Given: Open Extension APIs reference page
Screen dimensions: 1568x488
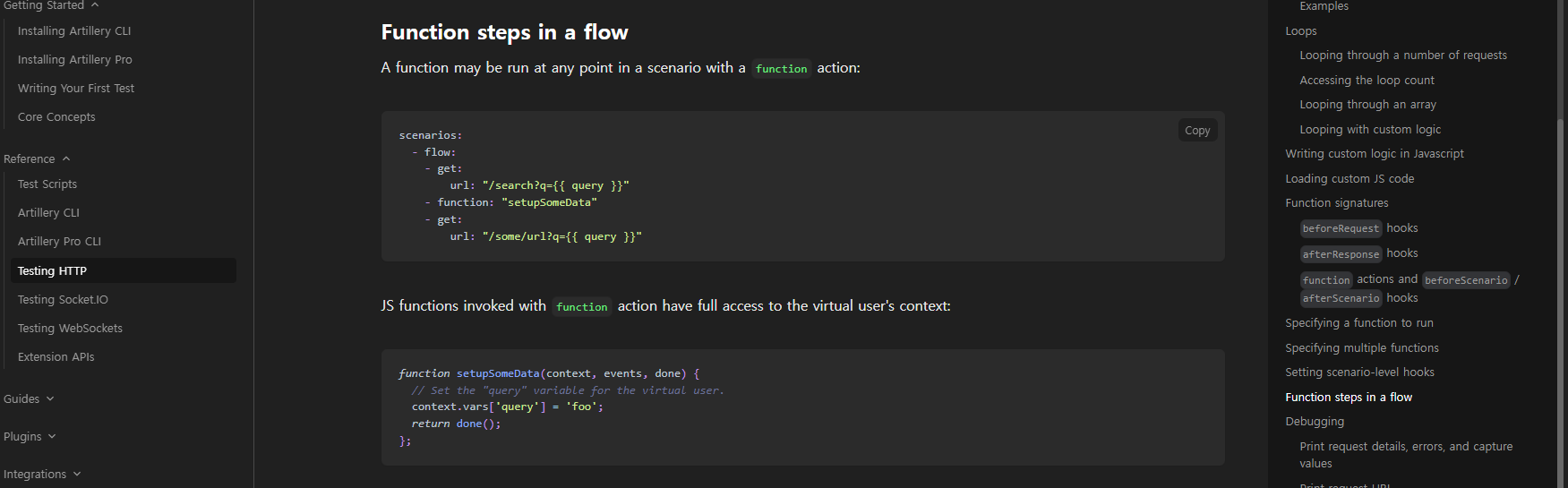Looking at the screenshot, I should point(56,356).
